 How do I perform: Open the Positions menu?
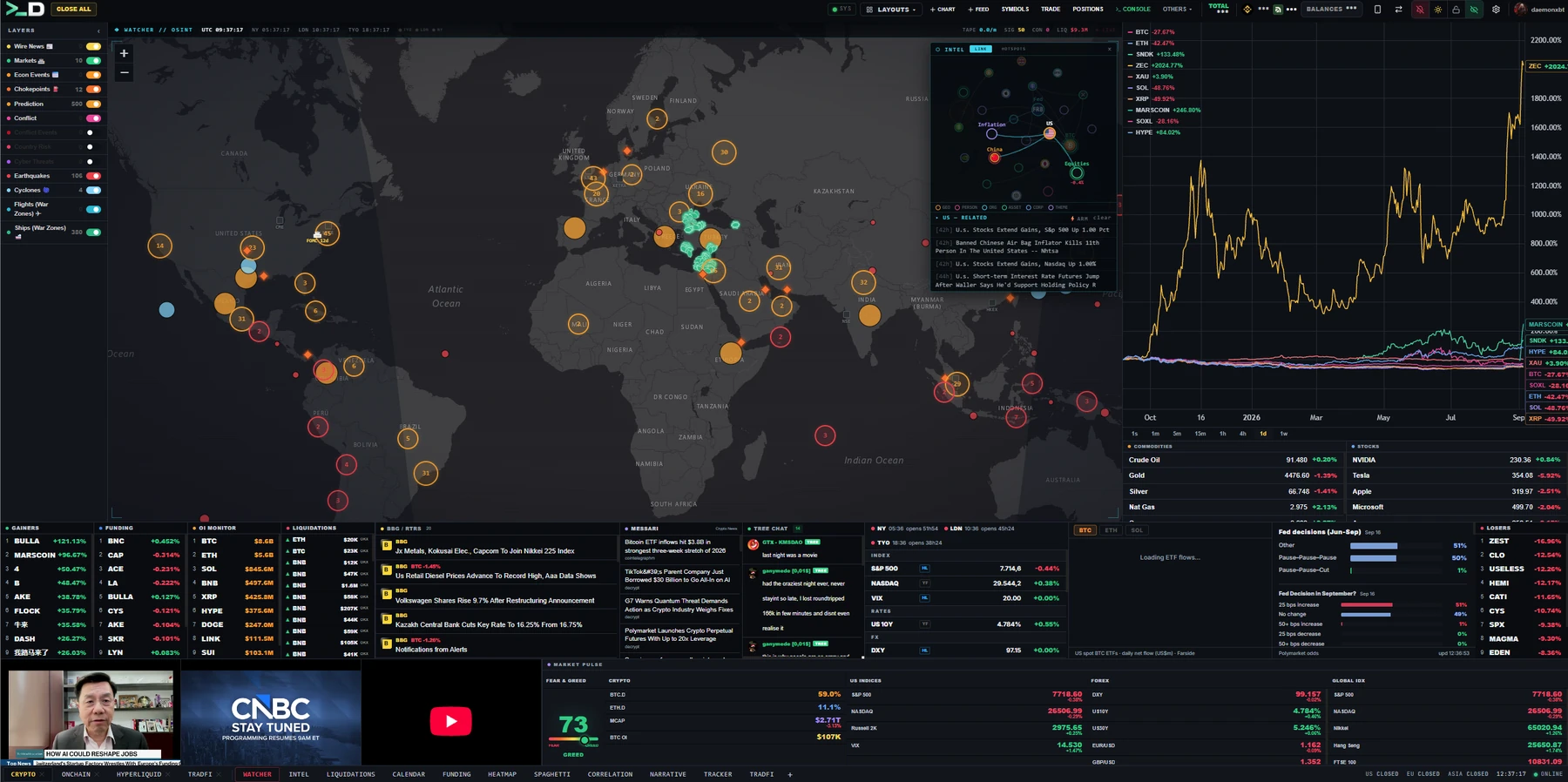[1088, 10]
